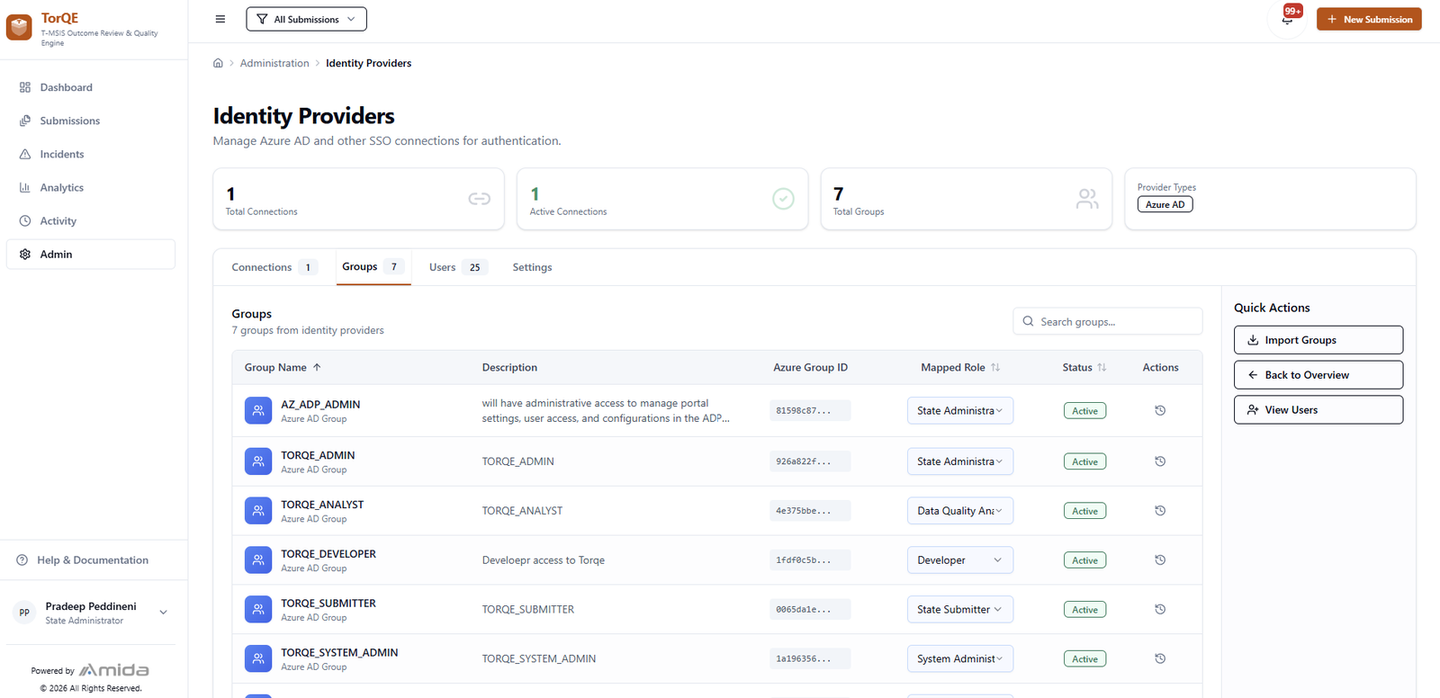Image resolution: width=1440 pixels, height=698 pixels.
Task: Click the View Users button
Action: coord(1318,410)
